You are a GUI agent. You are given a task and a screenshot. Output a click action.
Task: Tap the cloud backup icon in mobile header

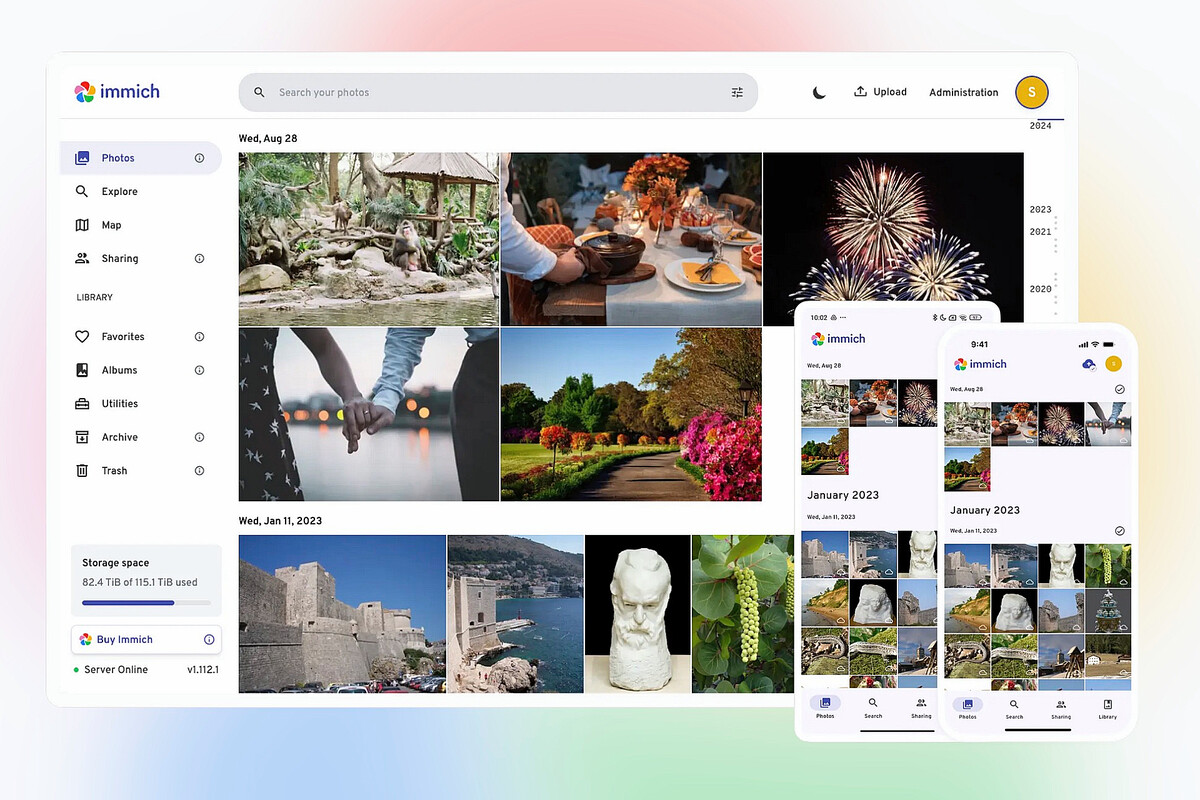coord(1089,364)
